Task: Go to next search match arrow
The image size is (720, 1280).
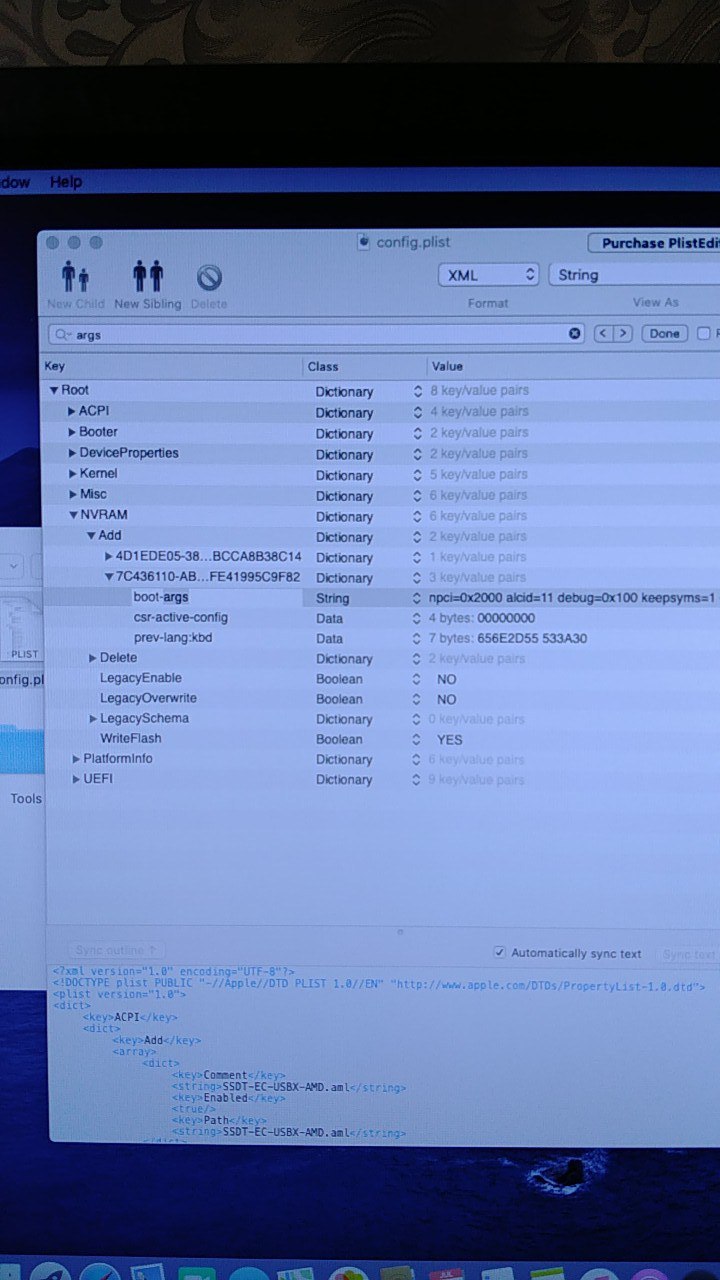Action: click(623, 334)
